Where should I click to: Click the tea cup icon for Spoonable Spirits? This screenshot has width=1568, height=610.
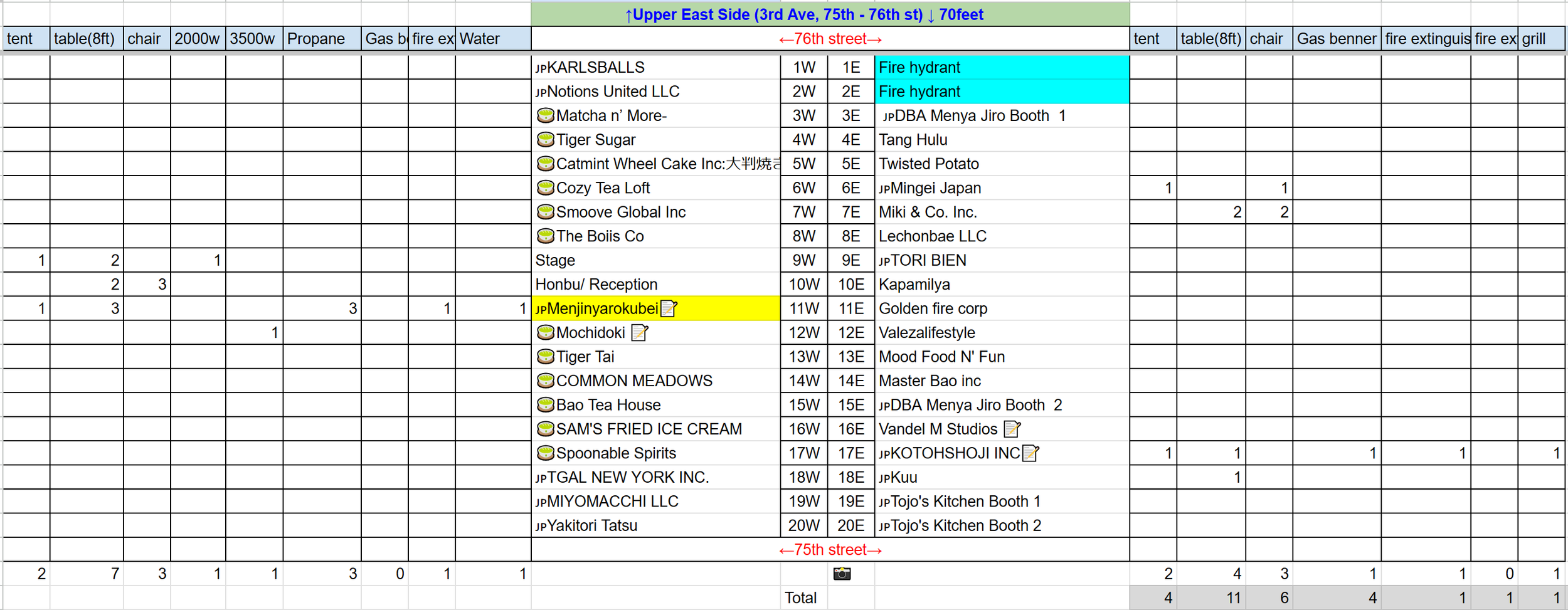point(546,453)
